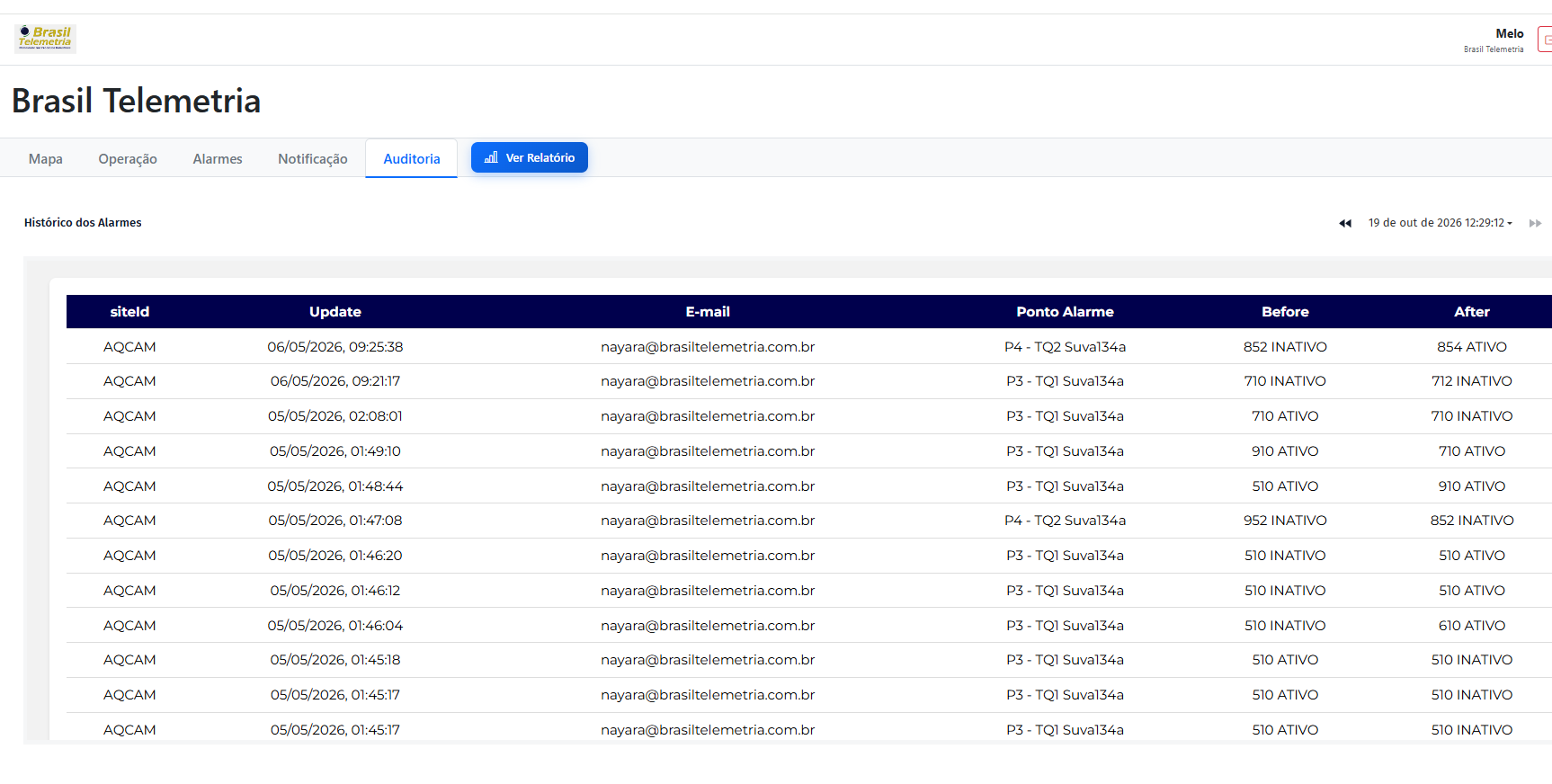Screen dimensions: 1552x784
Task: Click P4 - TQ2 Suva134a in the 01:47:08 row
Action: click(1065, 521)
